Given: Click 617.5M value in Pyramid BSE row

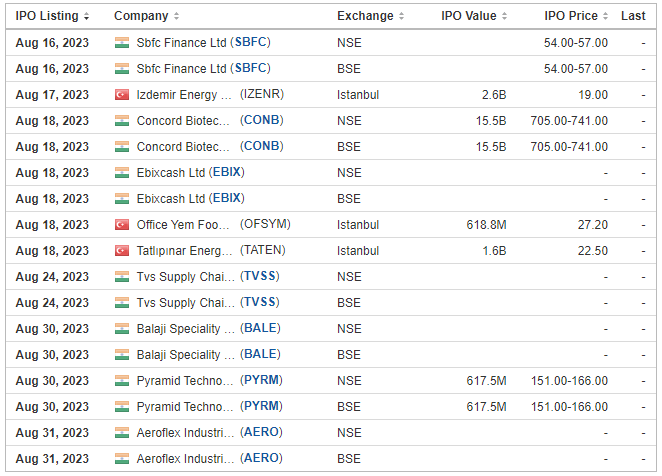Looking at the screenshot, I should click(486, 407).
